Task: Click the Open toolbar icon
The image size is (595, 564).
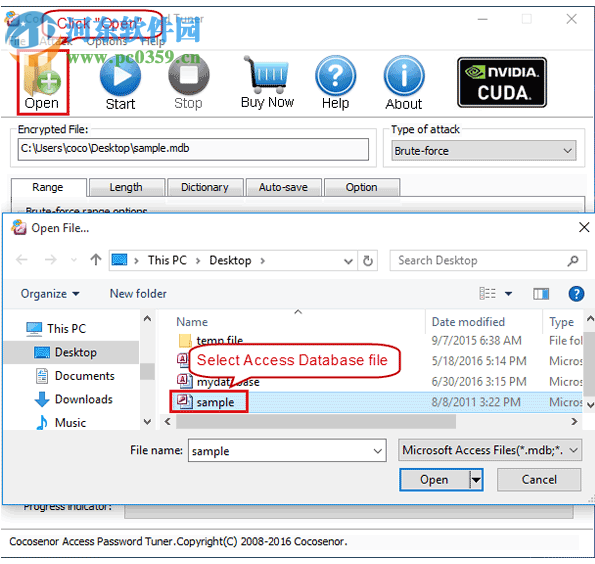Action: [x=42, y=83]
